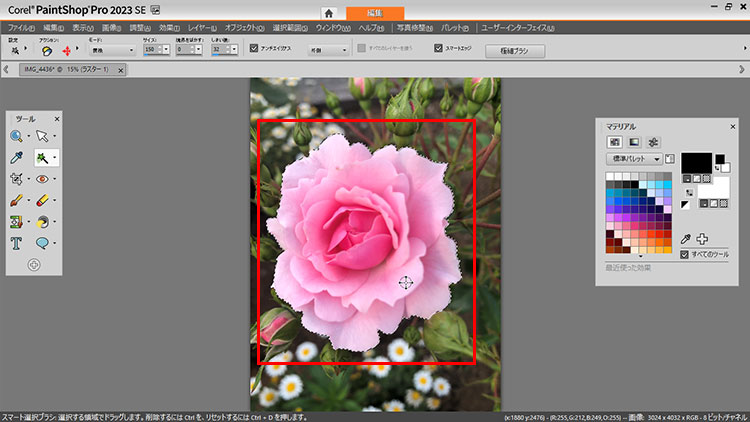The height and width of the screenshot is (422, 750).
Task: Select the Eraser tool
Action: [43, 200]
